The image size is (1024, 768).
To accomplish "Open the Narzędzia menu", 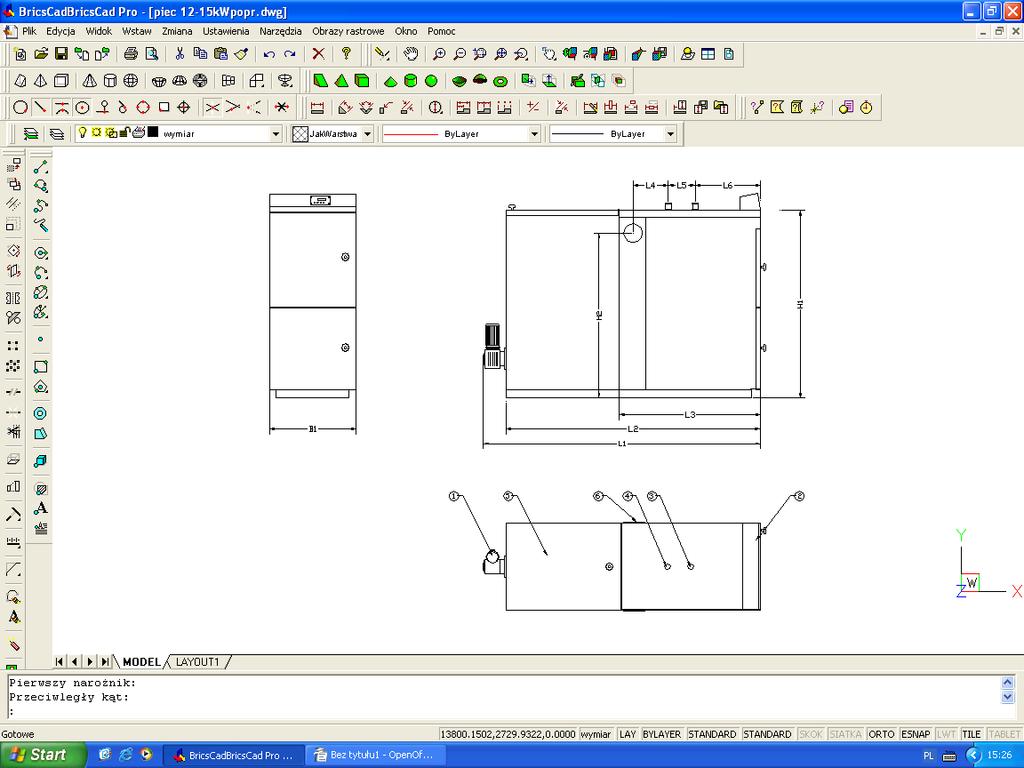I will coord(281,31).
